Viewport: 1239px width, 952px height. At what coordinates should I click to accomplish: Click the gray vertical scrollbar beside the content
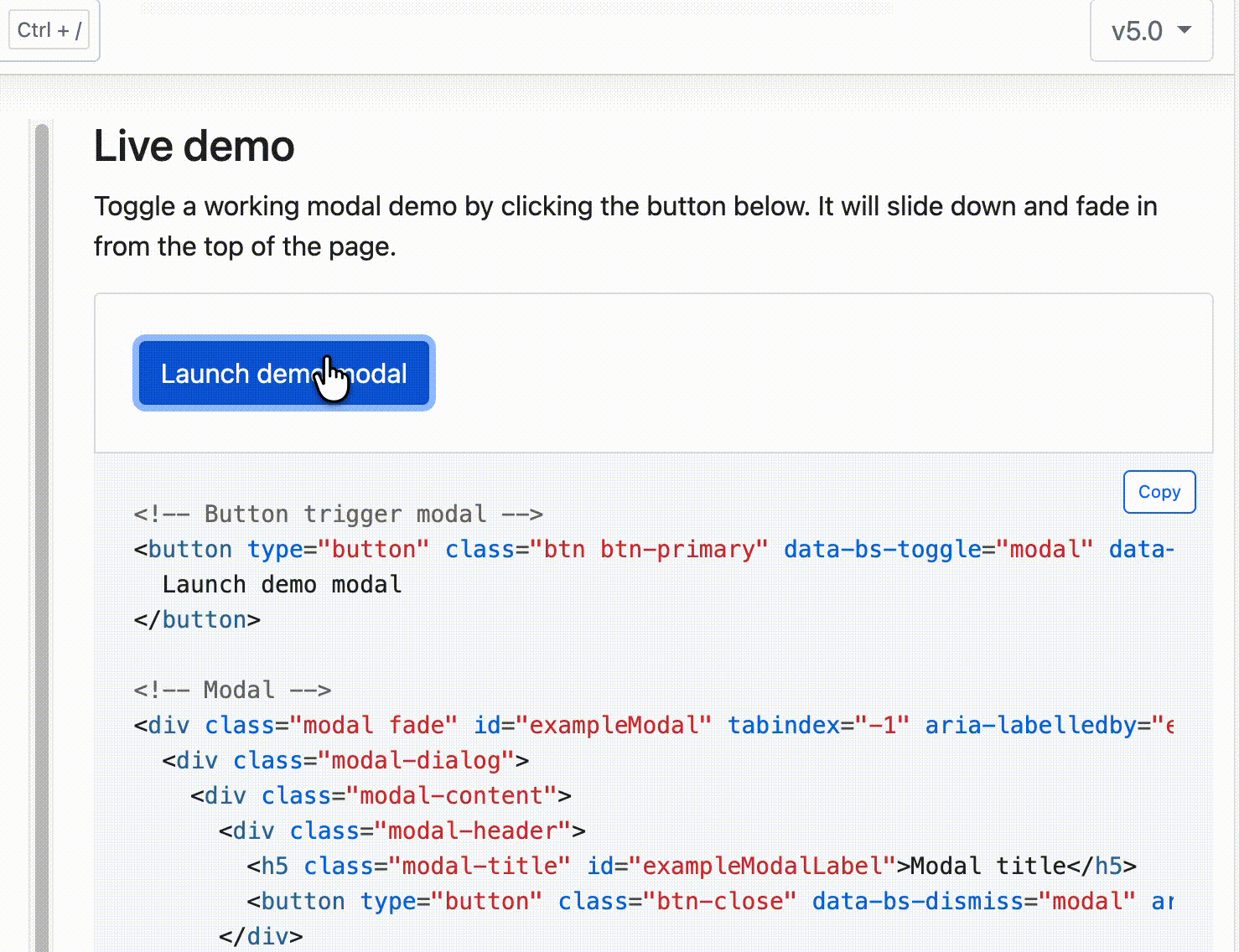[x=42, y=536]
